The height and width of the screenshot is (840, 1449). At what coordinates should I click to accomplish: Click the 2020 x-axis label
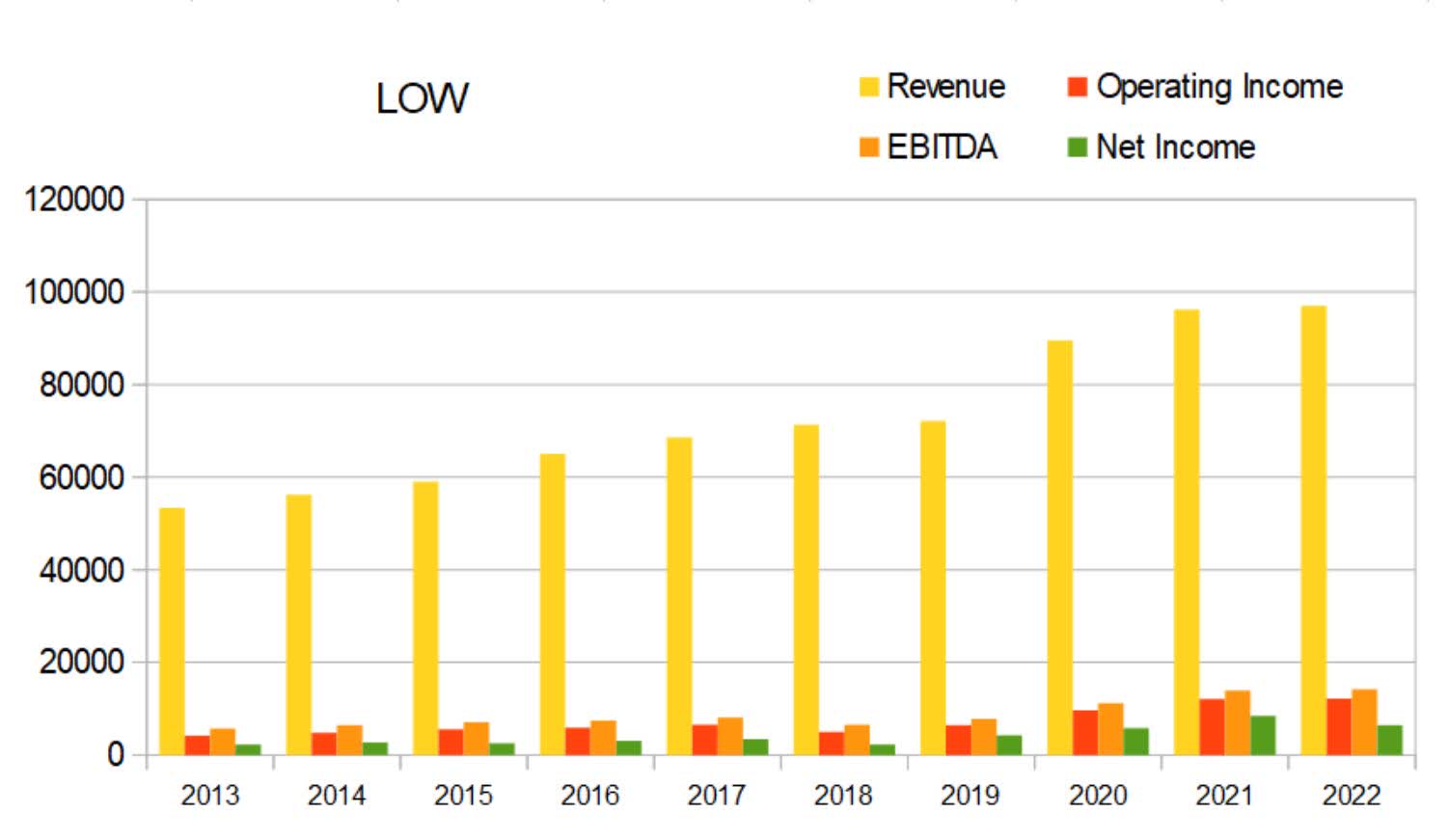tap(1098, 796)
